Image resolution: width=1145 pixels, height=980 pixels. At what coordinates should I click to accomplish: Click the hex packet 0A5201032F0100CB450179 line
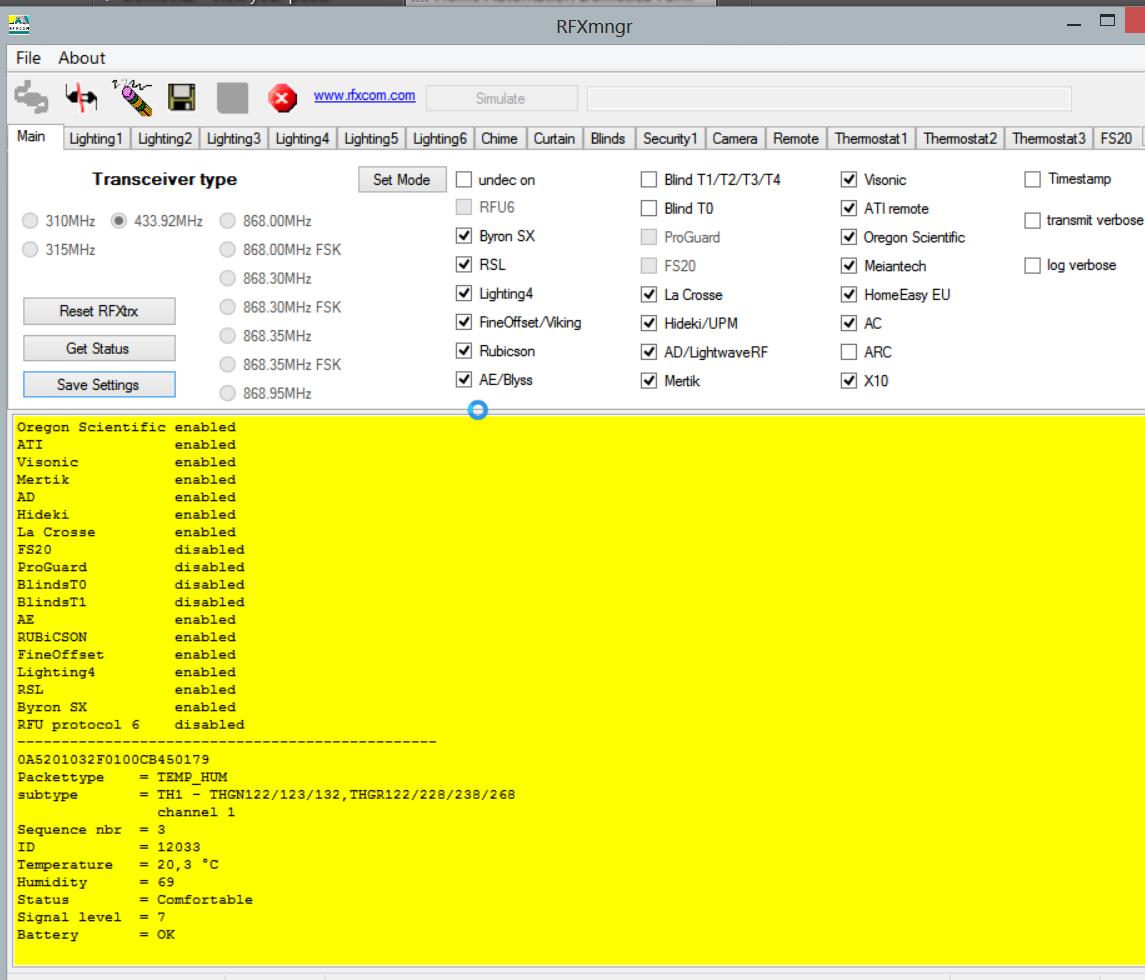click(x=113, y=759)
